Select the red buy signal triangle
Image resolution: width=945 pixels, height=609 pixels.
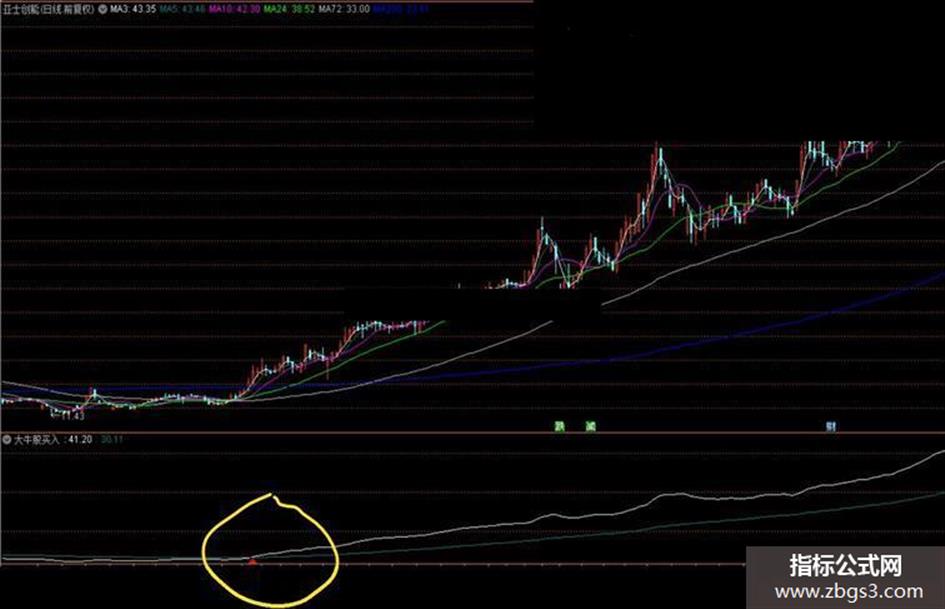click(253, 561)
